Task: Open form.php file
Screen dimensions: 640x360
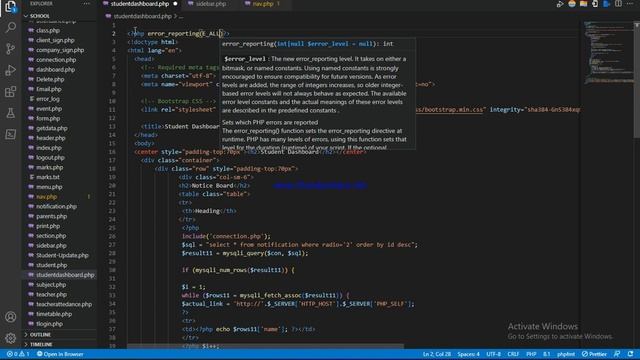Action: (x=48, y=118)
